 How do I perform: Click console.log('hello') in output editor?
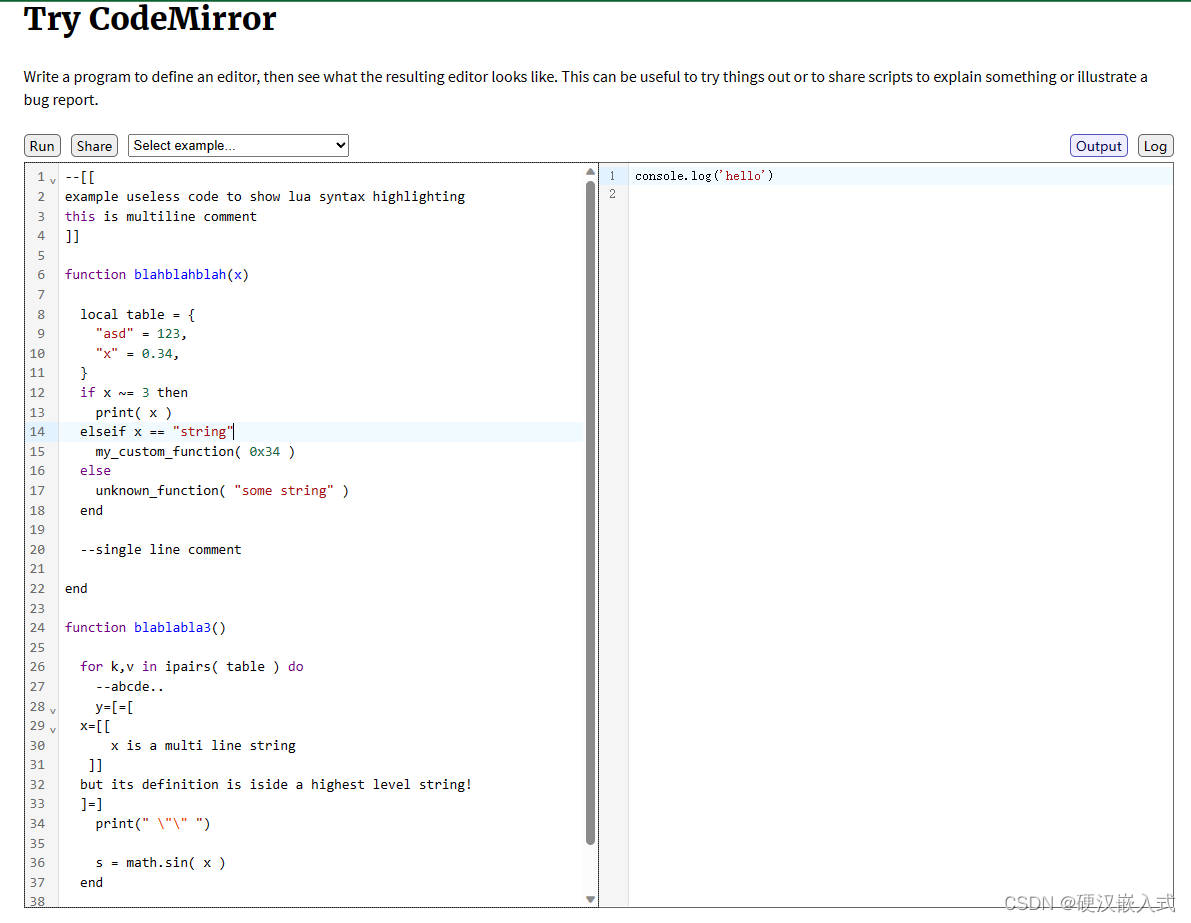coord(703,175)
